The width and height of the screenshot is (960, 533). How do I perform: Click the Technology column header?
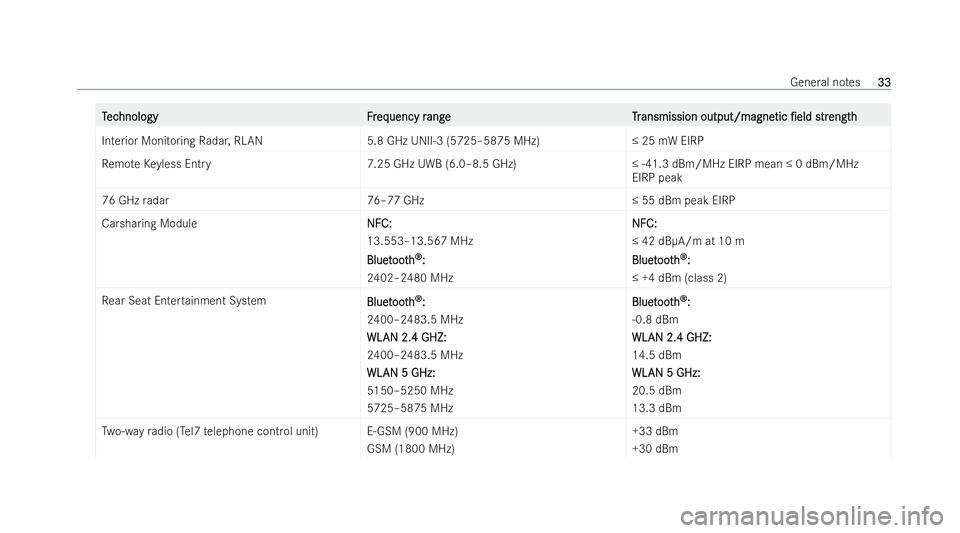(x=130, y=116)
